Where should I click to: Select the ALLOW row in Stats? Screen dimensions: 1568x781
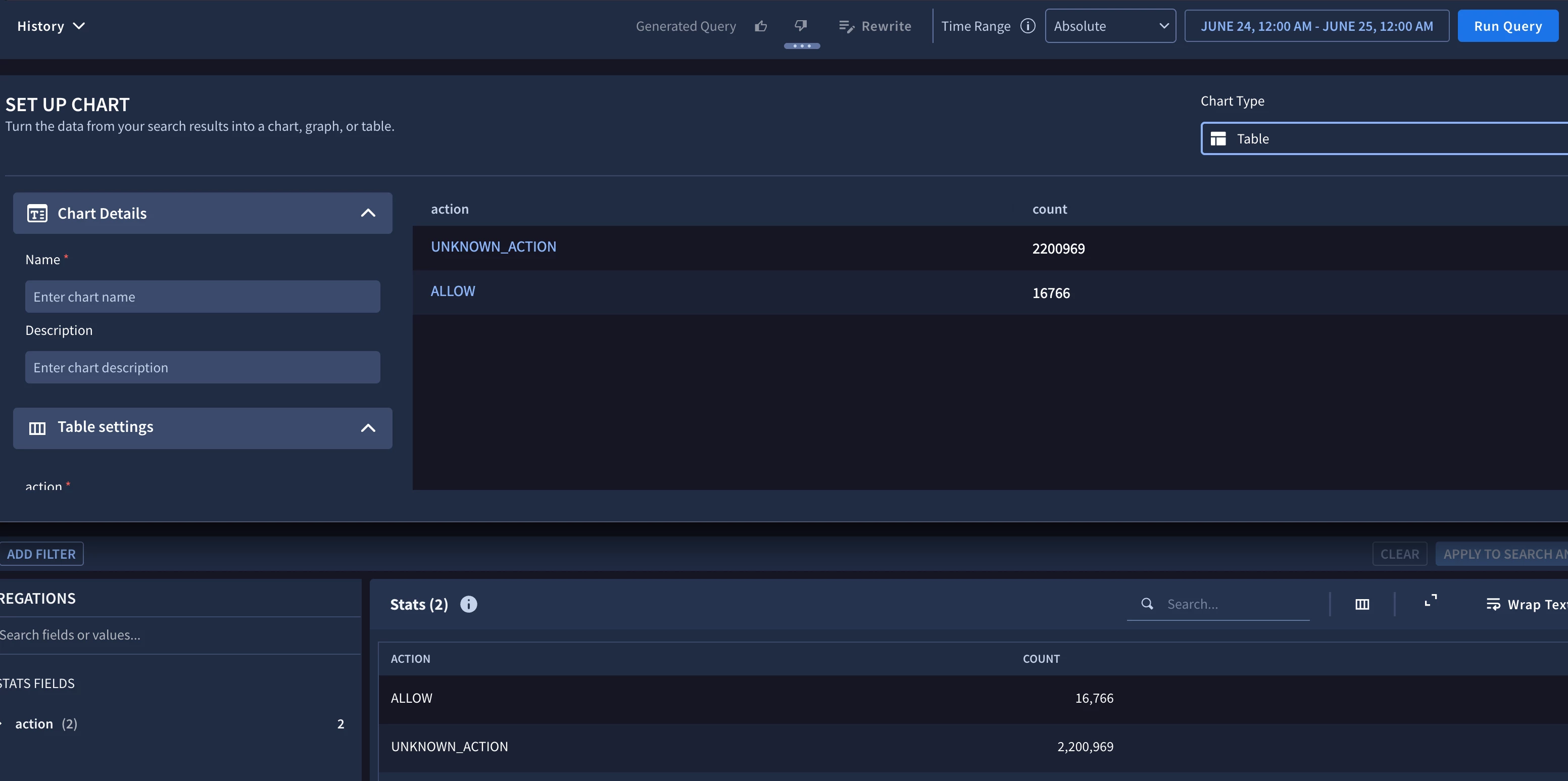973,699
